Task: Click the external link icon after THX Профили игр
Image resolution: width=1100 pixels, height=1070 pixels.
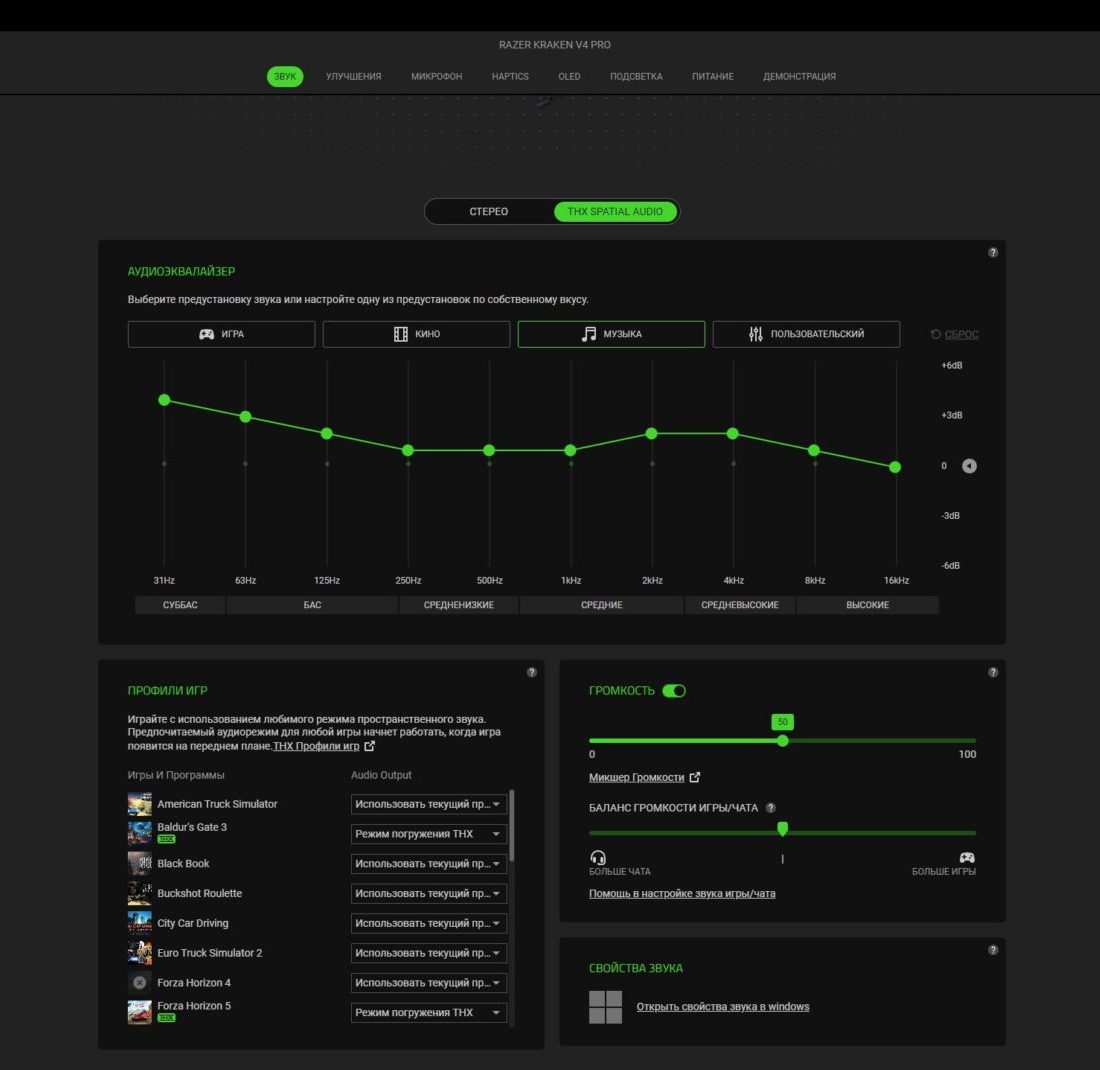Action: (x=370, y=746)
